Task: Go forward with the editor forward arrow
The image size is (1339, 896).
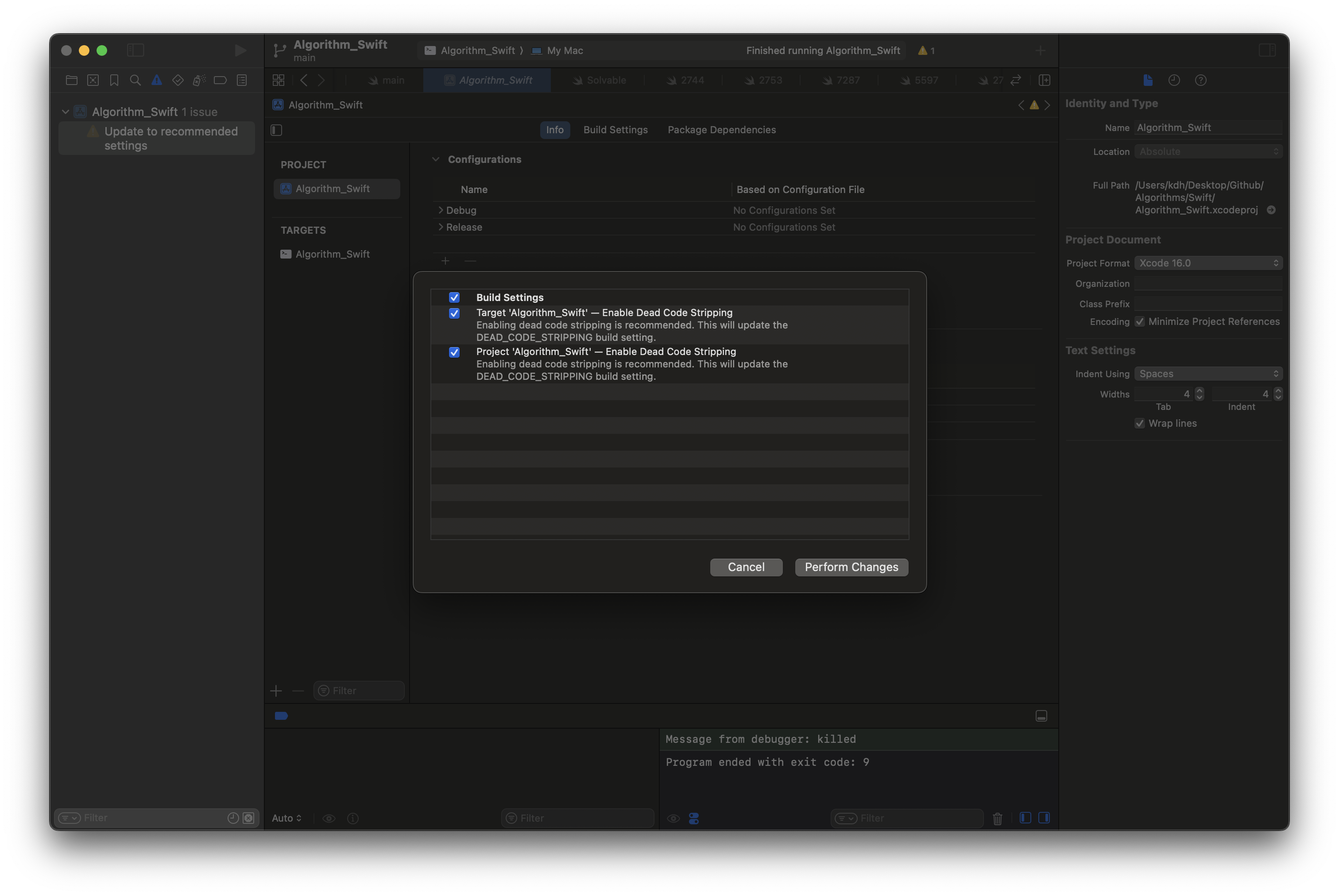Action: pos(322,81)
